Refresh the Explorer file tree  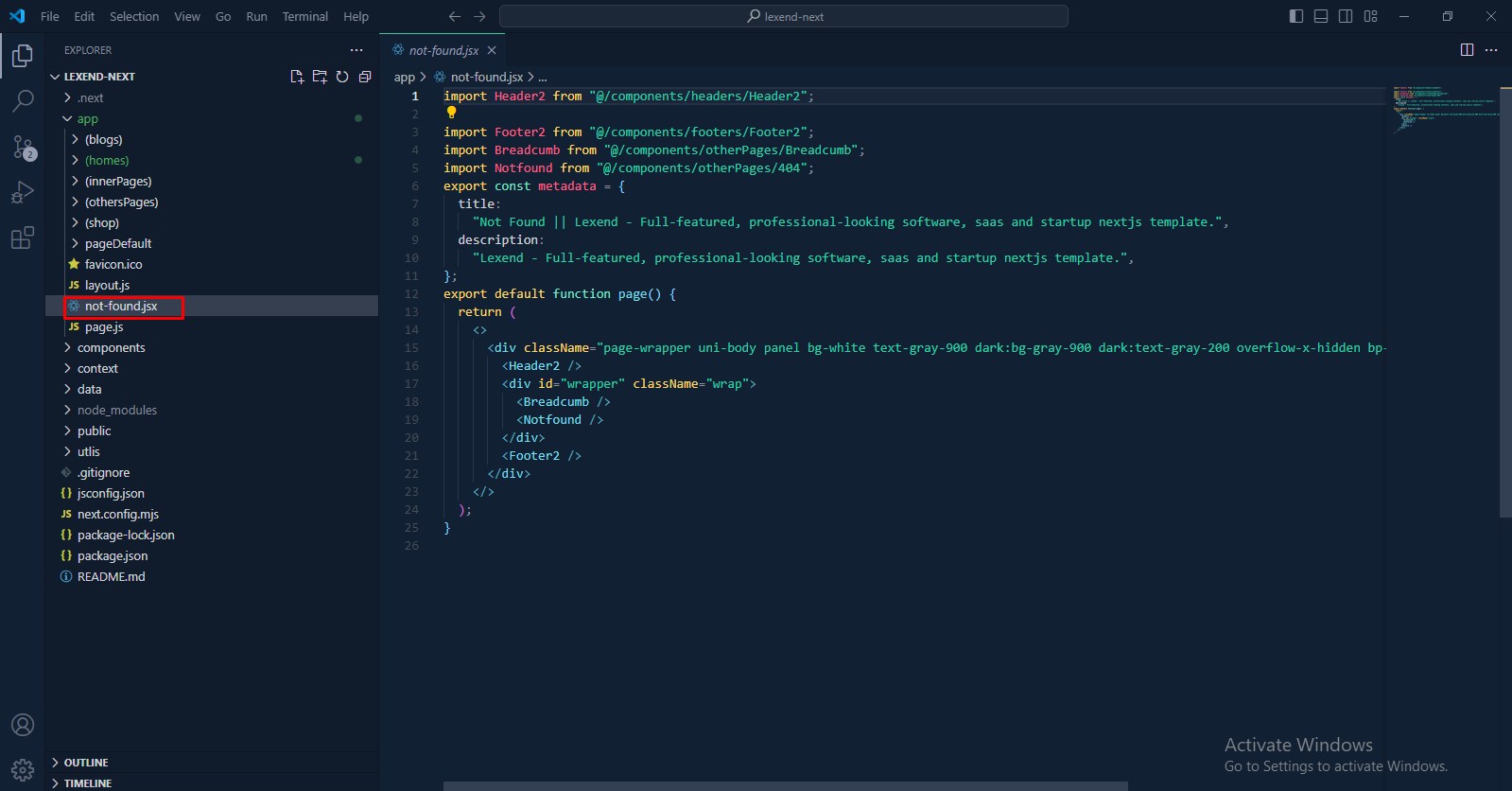click(342, 77)
